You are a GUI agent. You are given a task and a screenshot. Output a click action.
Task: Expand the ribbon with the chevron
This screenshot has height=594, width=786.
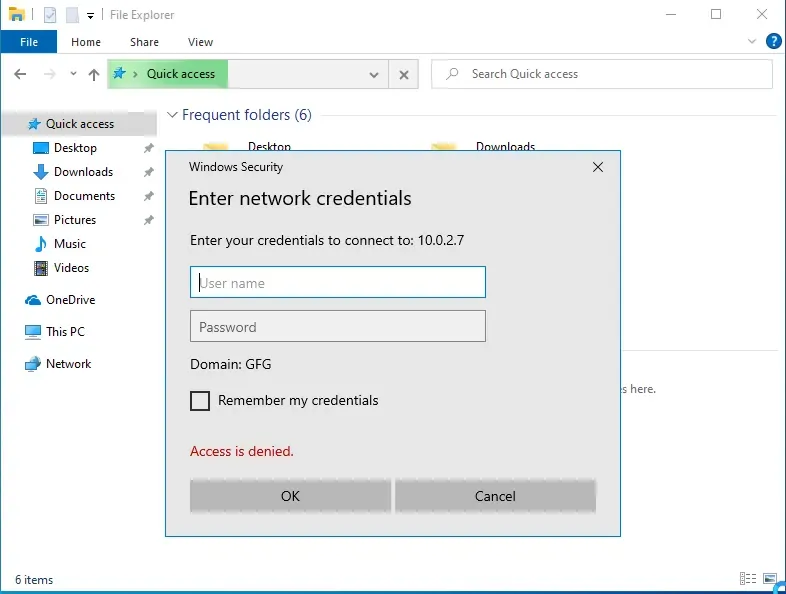[x=751, y=41]
